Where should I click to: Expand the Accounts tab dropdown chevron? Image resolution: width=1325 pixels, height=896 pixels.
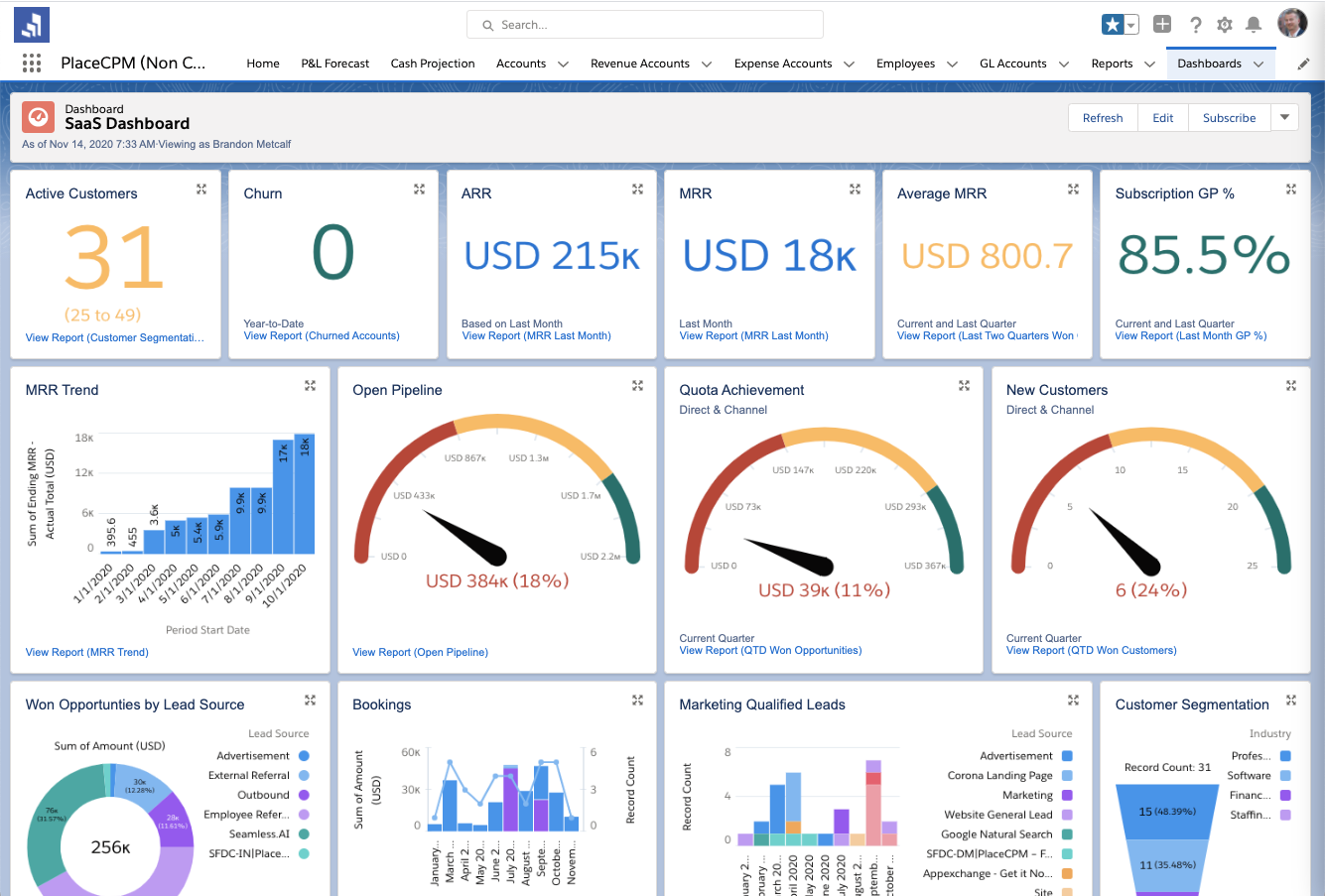(x=563, y=64)
